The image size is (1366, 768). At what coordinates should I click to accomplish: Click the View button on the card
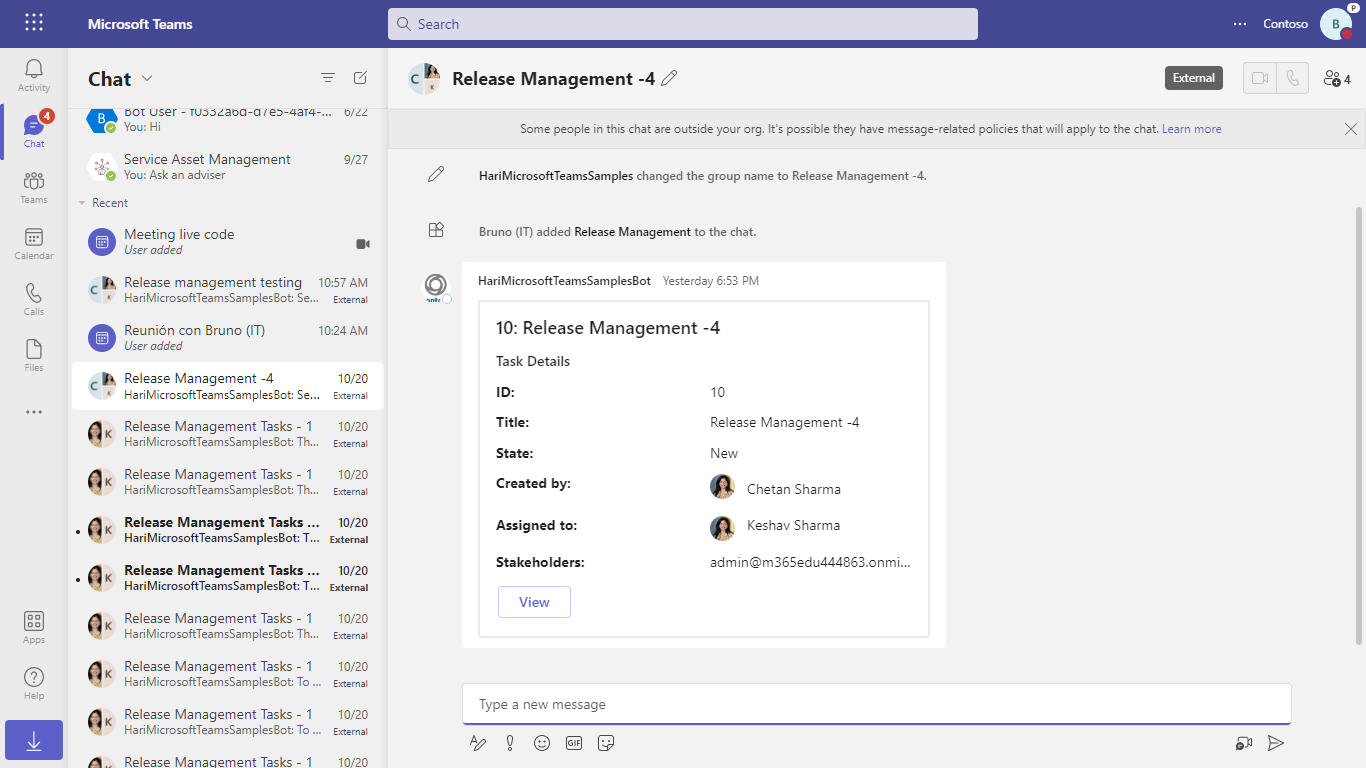(534, 602)
